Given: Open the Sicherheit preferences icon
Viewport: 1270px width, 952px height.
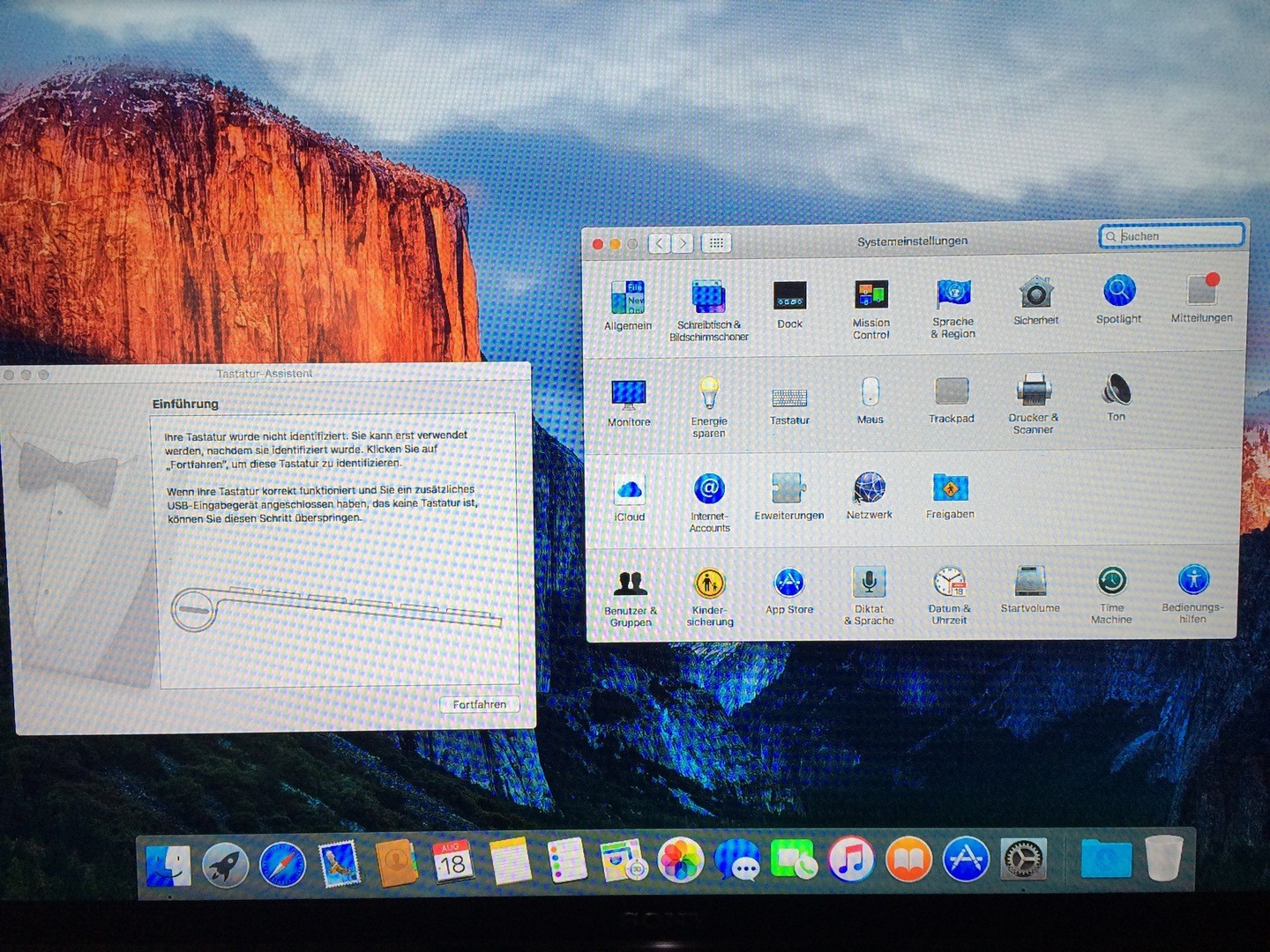Looking at the screenshot, I should [1035, 294].
